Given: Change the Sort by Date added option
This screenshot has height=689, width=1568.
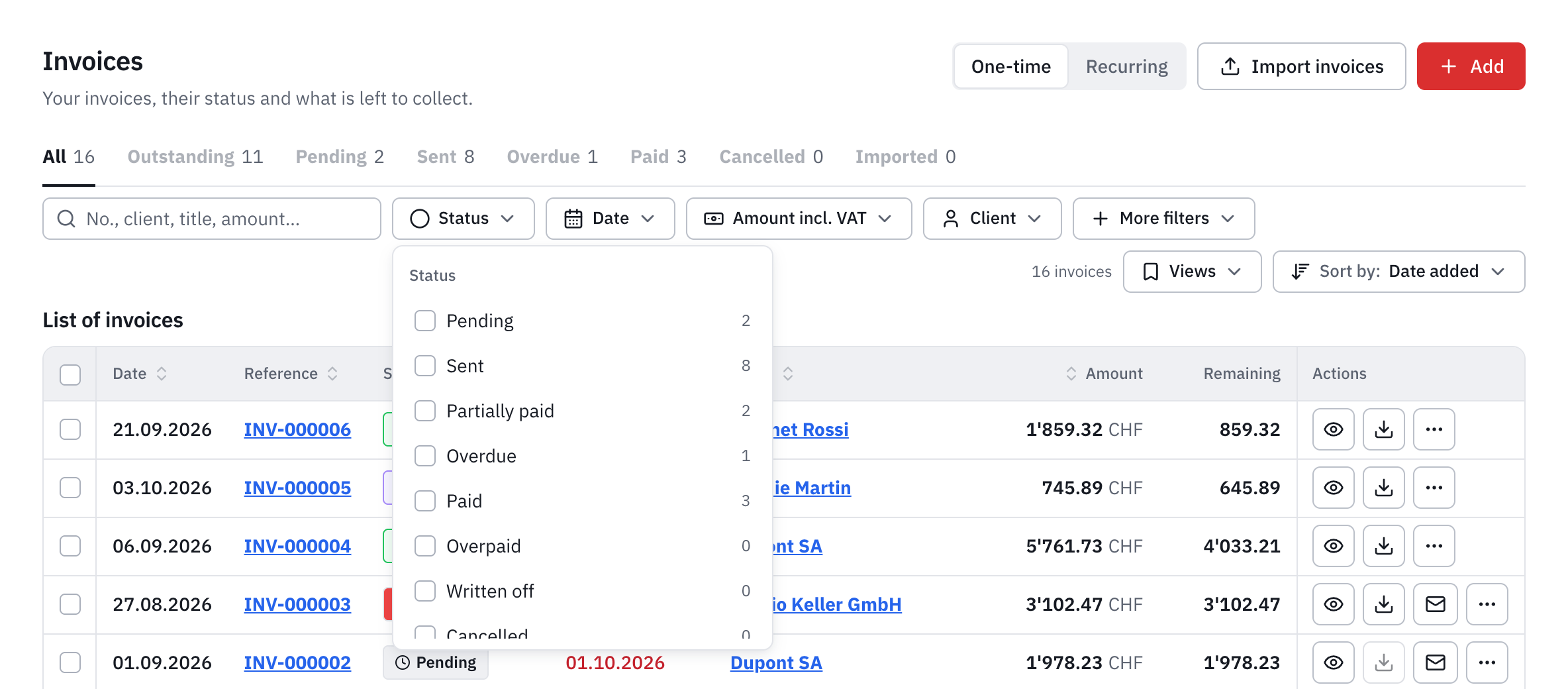Looking at the screenshot, I should coord(1398,272).
